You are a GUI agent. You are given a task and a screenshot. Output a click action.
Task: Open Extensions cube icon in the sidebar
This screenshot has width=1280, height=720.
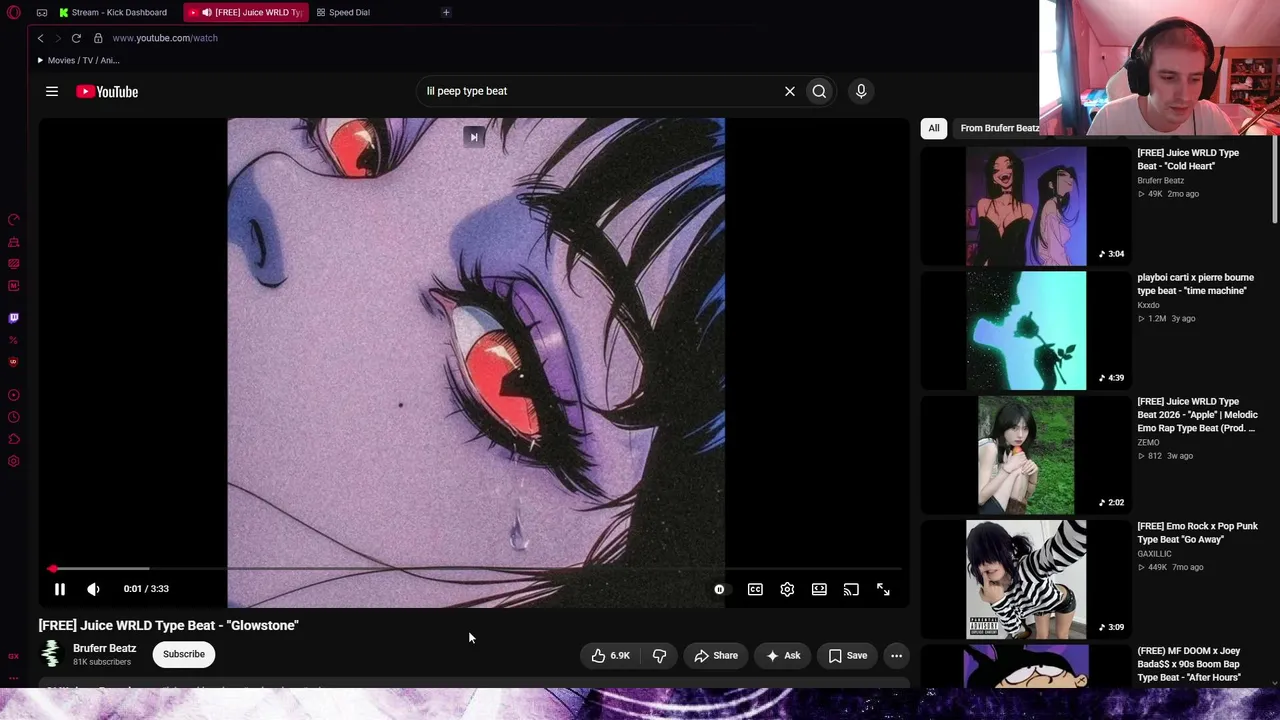pos(14,439)
